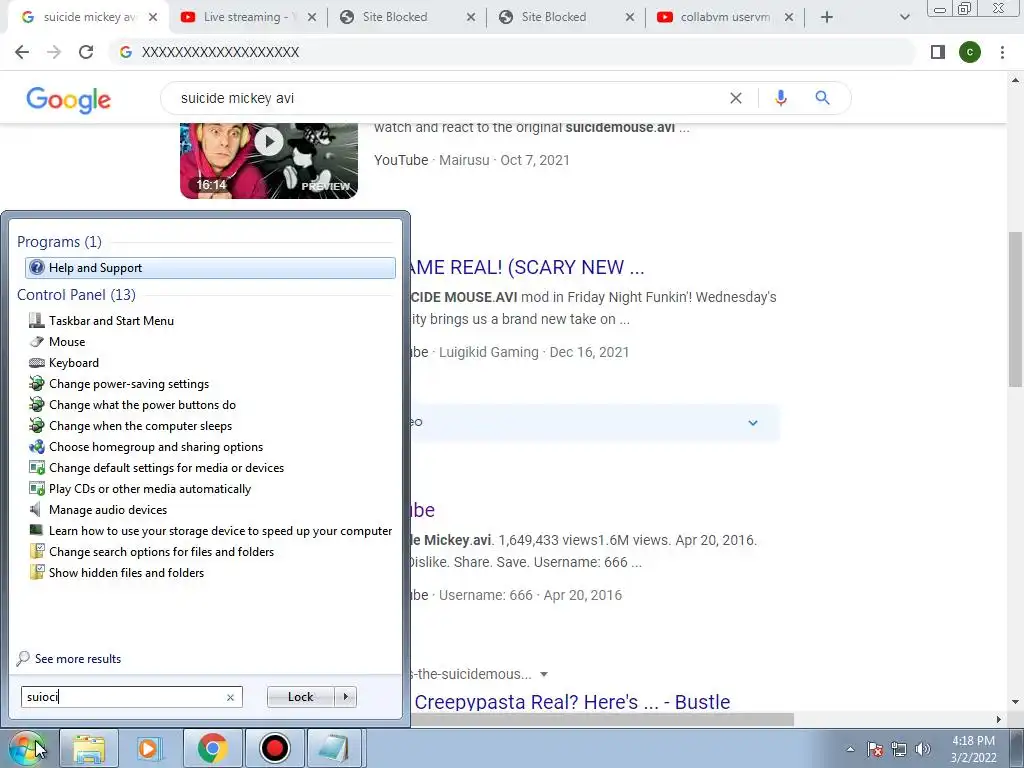Image resolution: width=1024 pixels, height=768 pixels.
Task: Click the Windows Start orb
Action: [x=28, y=748]
